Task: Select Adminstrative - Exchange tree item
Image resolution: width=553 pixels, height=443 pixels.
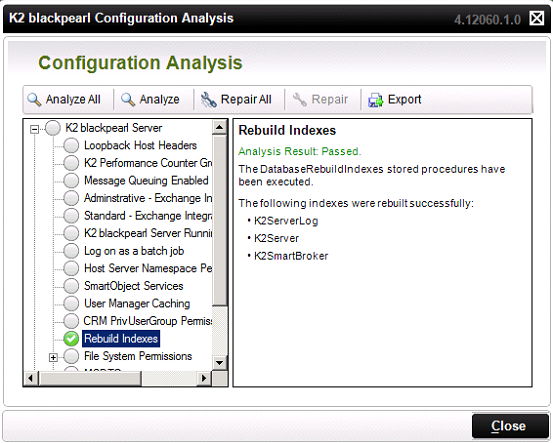Action: click(148, 198)
